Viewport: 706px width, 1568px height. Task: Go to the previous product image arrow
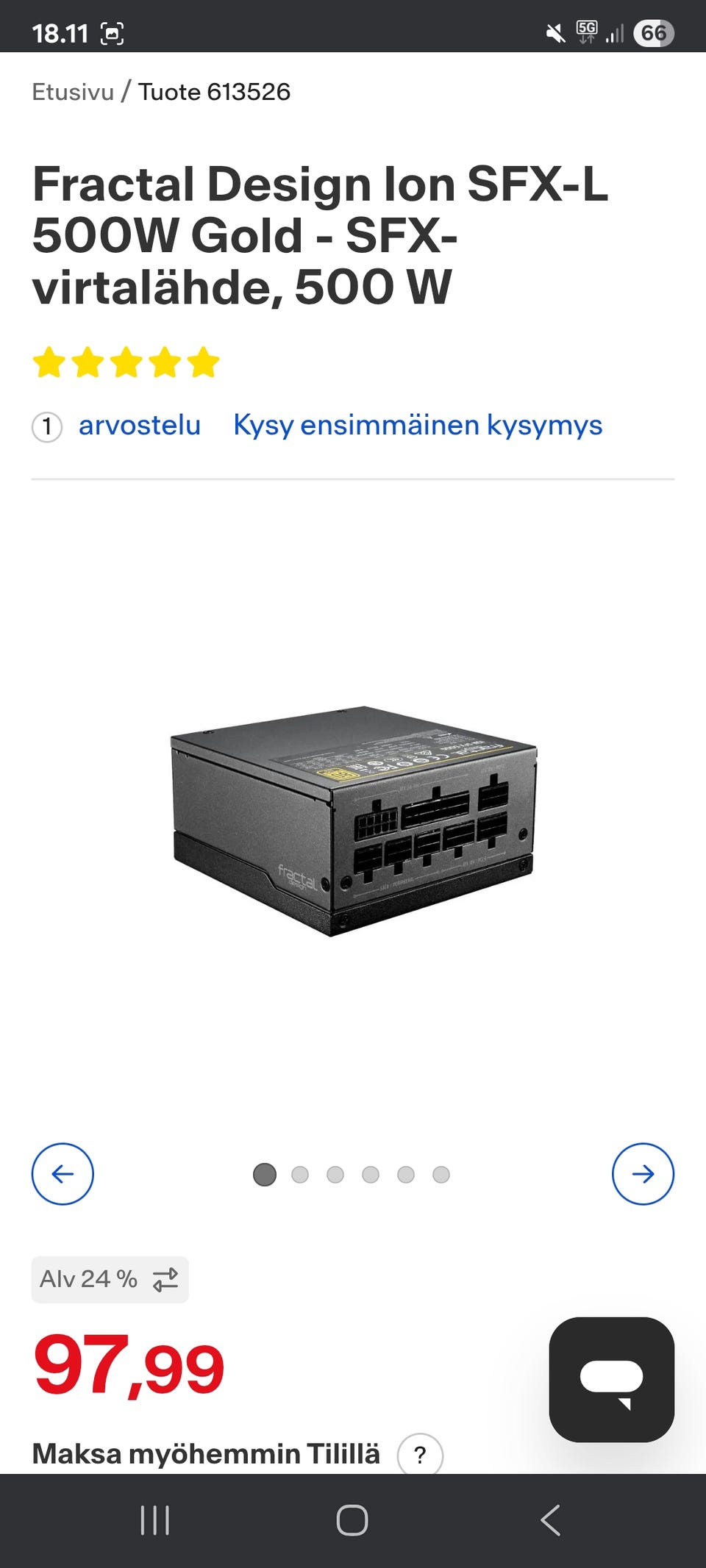pyautogui.click(x=63, y=1174)
